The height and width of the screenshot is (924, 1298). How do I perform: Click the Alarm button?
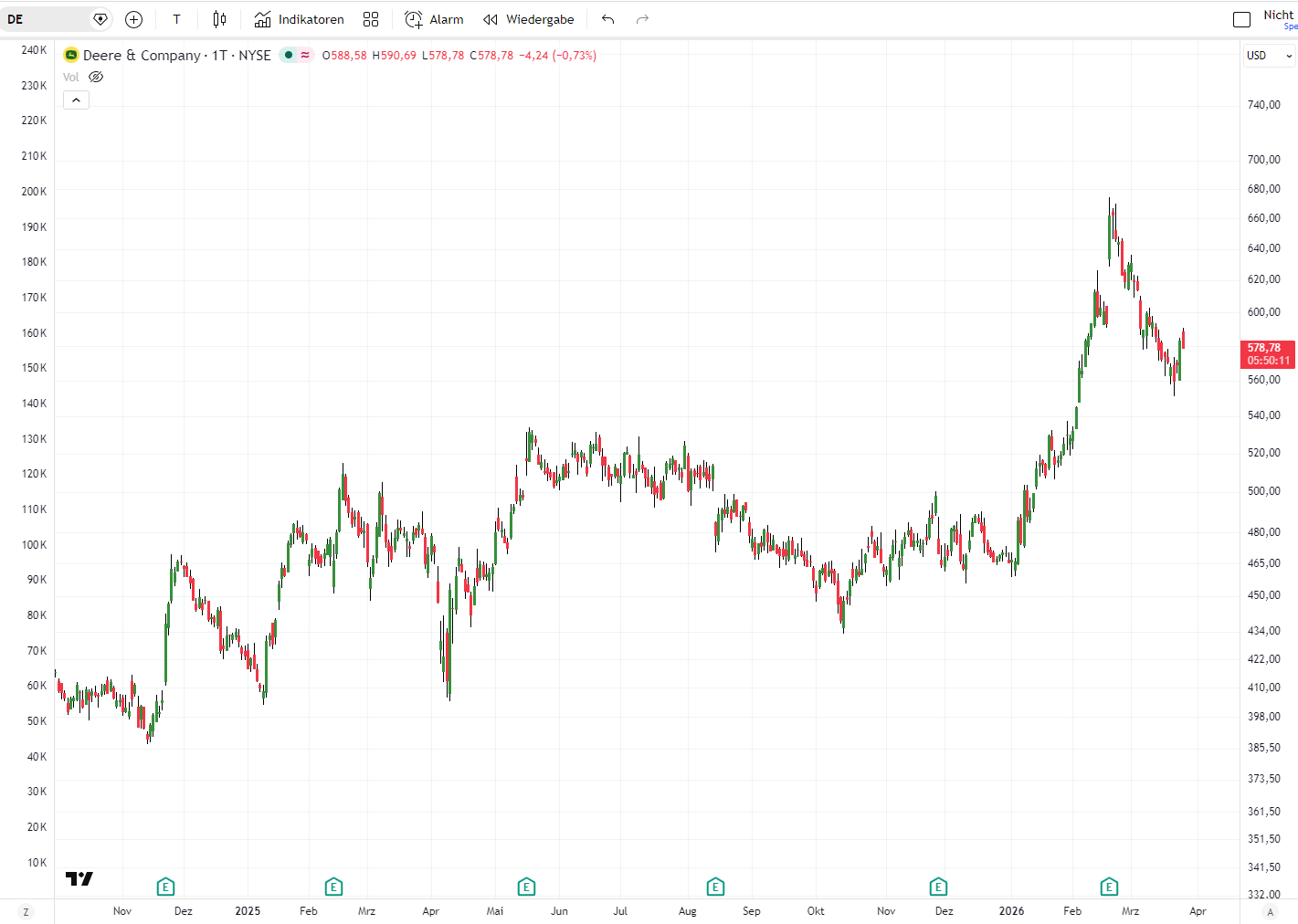[x=434, y=19]
